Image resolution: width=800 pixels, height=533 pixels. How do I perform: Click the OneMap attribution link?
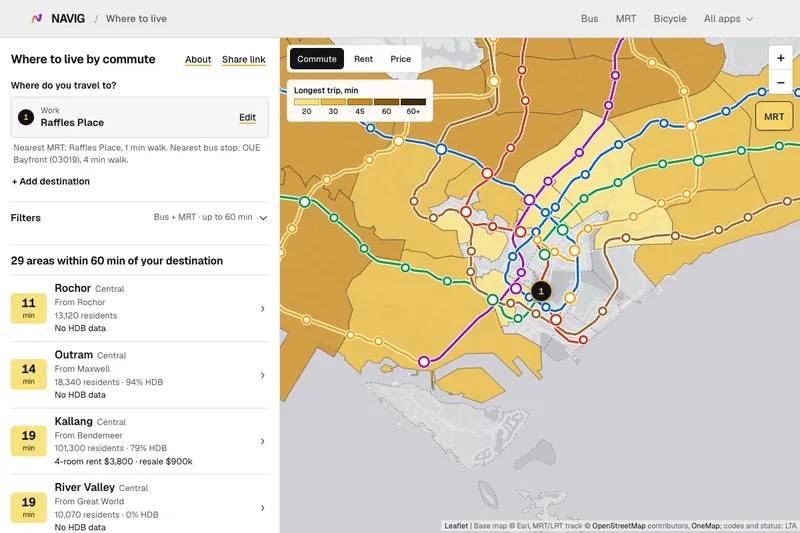(705, 526)
